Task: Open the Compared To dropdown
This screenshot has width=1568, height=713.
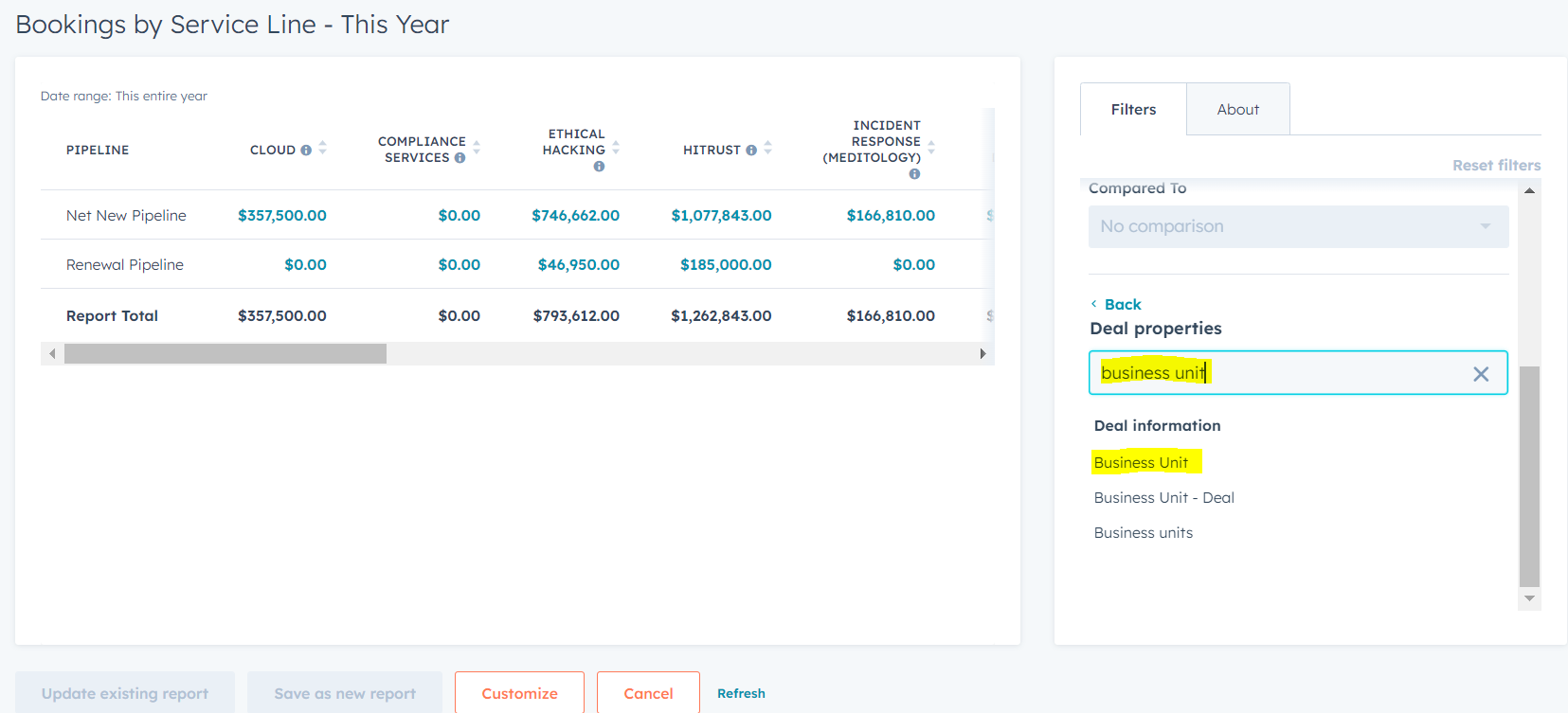Action: click(1298, 227)
